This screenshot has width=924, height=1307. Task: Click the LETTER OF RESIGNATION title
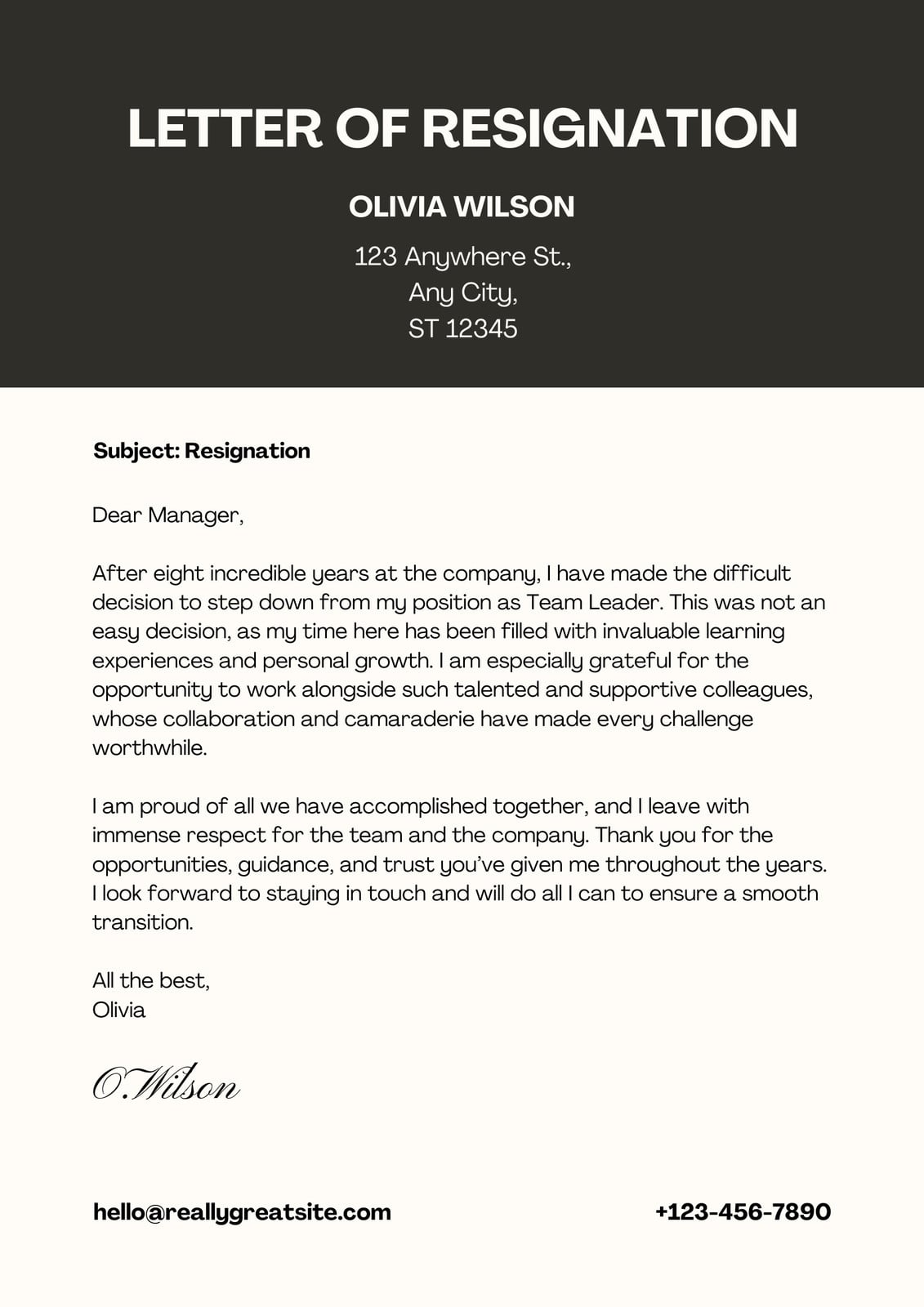tap(462, 128)
